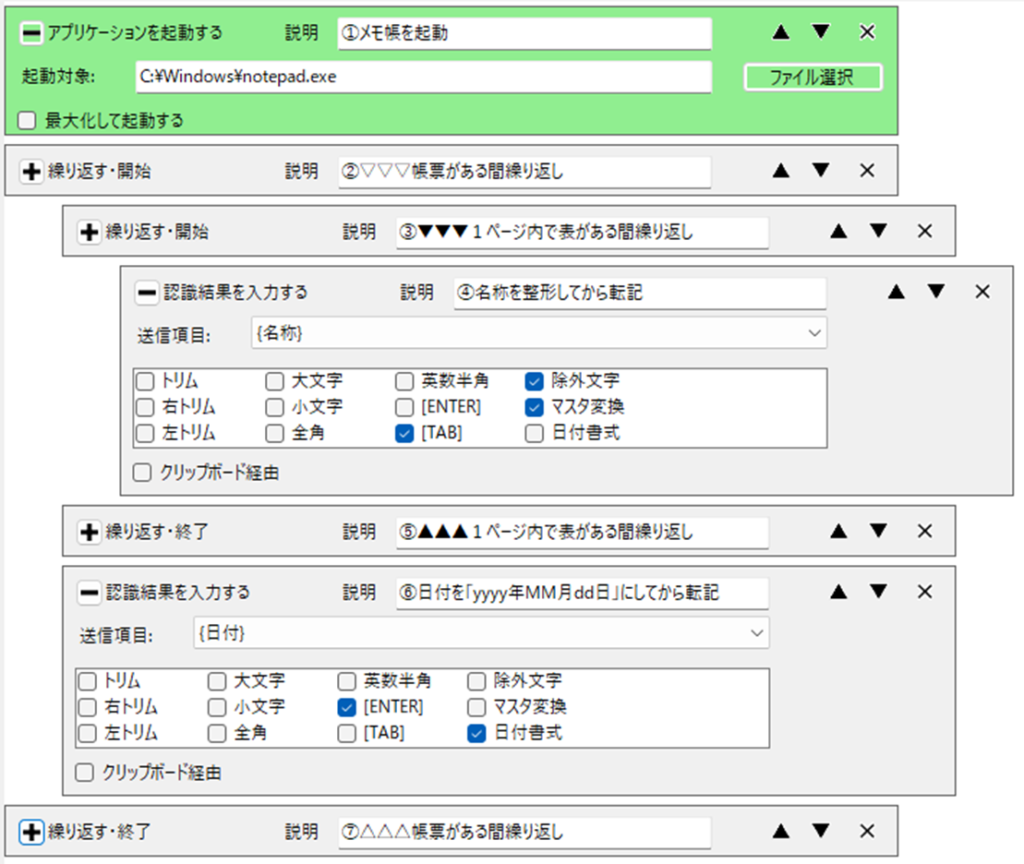This screenshot has width=1024, height=864.
Task: Enable 最大化して起動する checkbox
Action: pyautogui.click(x=28, y=121)
